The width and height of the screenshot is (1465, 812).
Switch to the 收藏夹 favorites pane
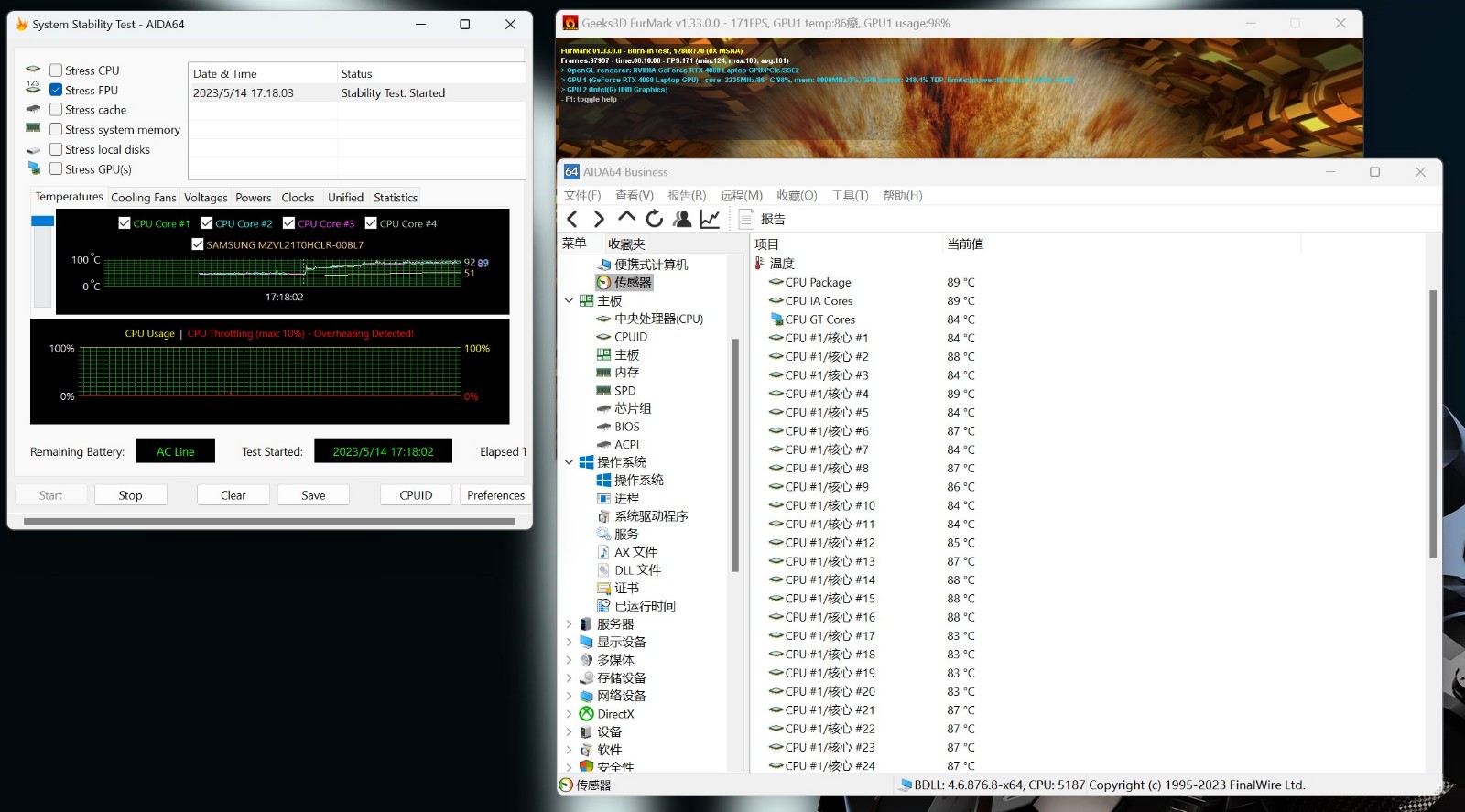[626, 244]
